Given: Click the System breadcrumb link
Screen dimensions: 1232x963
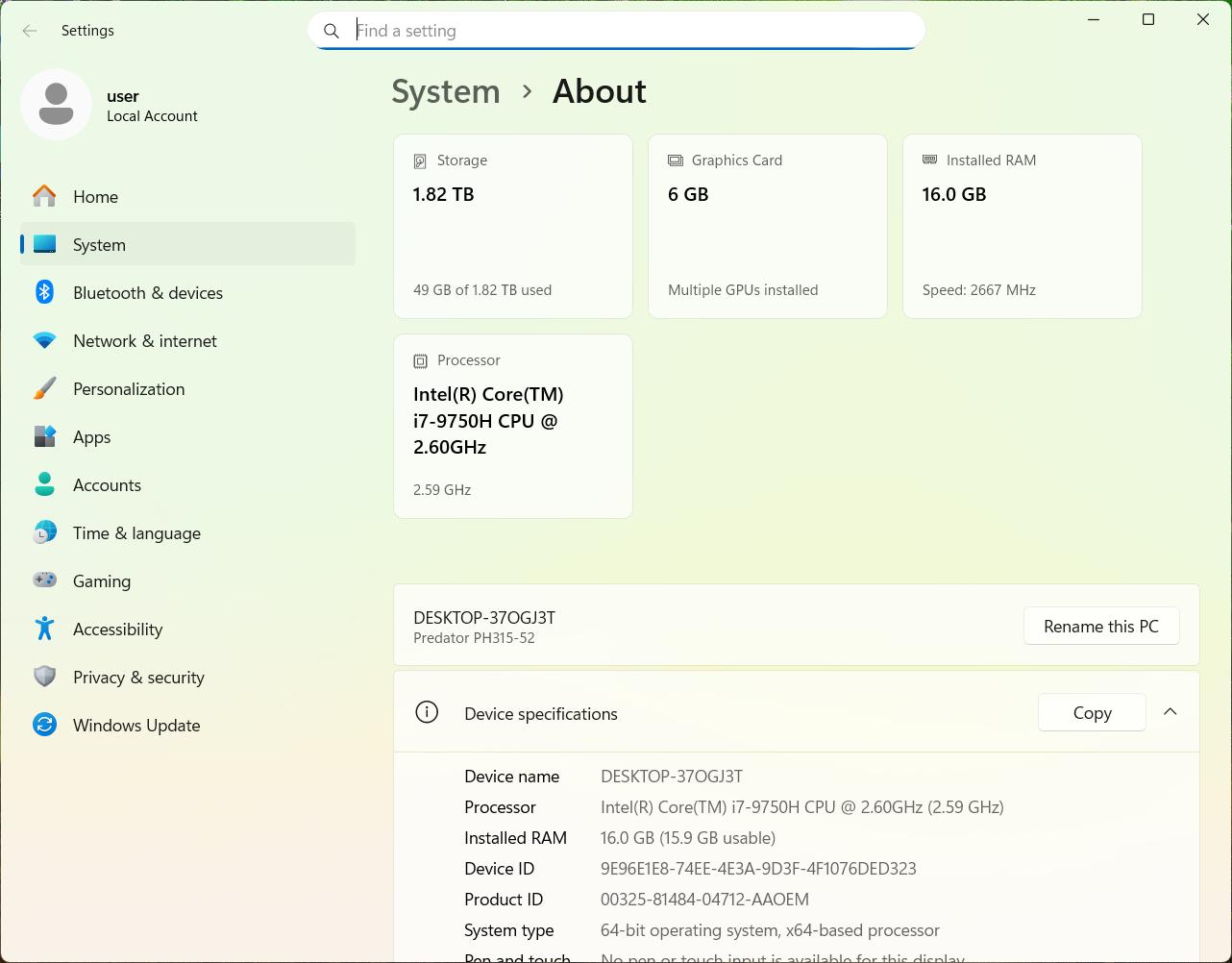Looking at the screenshot, I should click(x=446, y=91).
